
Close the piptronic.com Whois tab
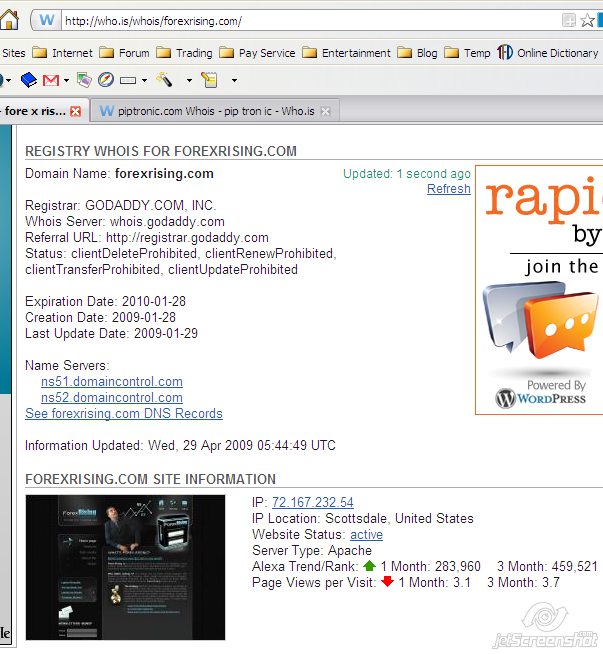326,111
